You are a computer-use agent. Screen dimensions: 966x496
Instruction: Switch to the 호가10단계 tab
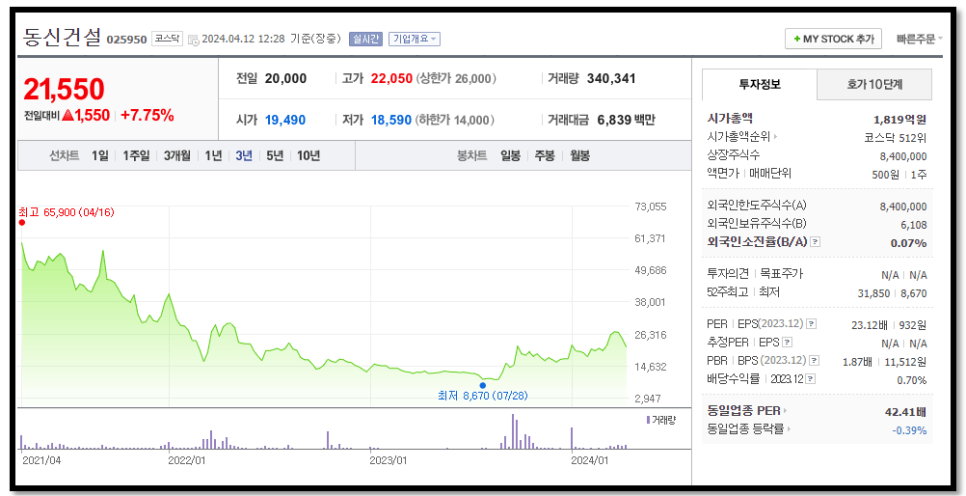tap(874, 84)
